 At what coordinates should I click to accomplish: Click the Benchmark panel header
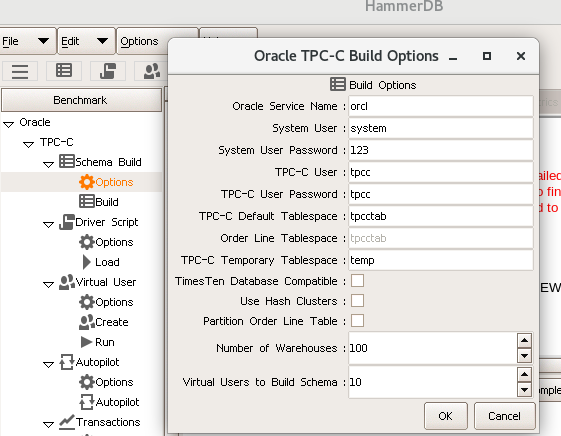81,100
